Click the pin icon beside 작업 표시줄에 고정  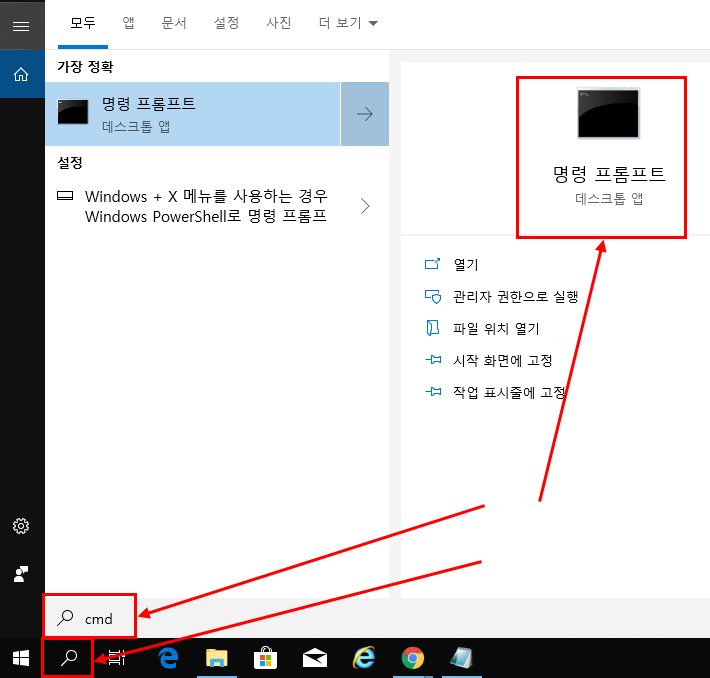[433, 392]
